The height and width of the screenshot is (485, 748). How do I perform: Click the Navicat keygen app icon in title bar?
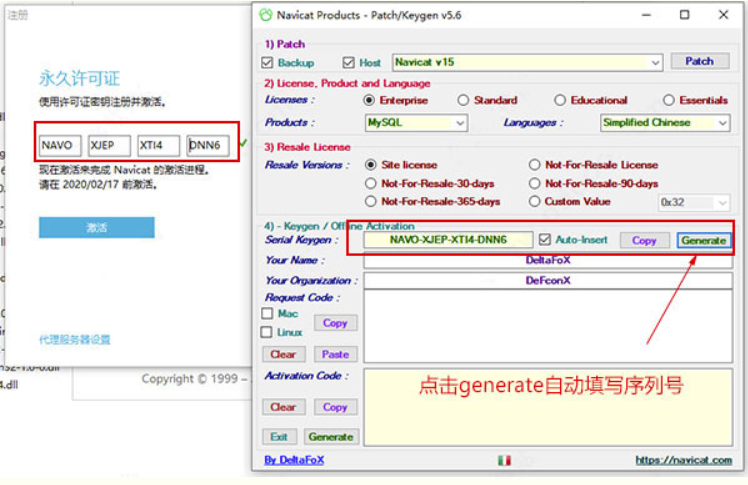click(x=266, y=15)
